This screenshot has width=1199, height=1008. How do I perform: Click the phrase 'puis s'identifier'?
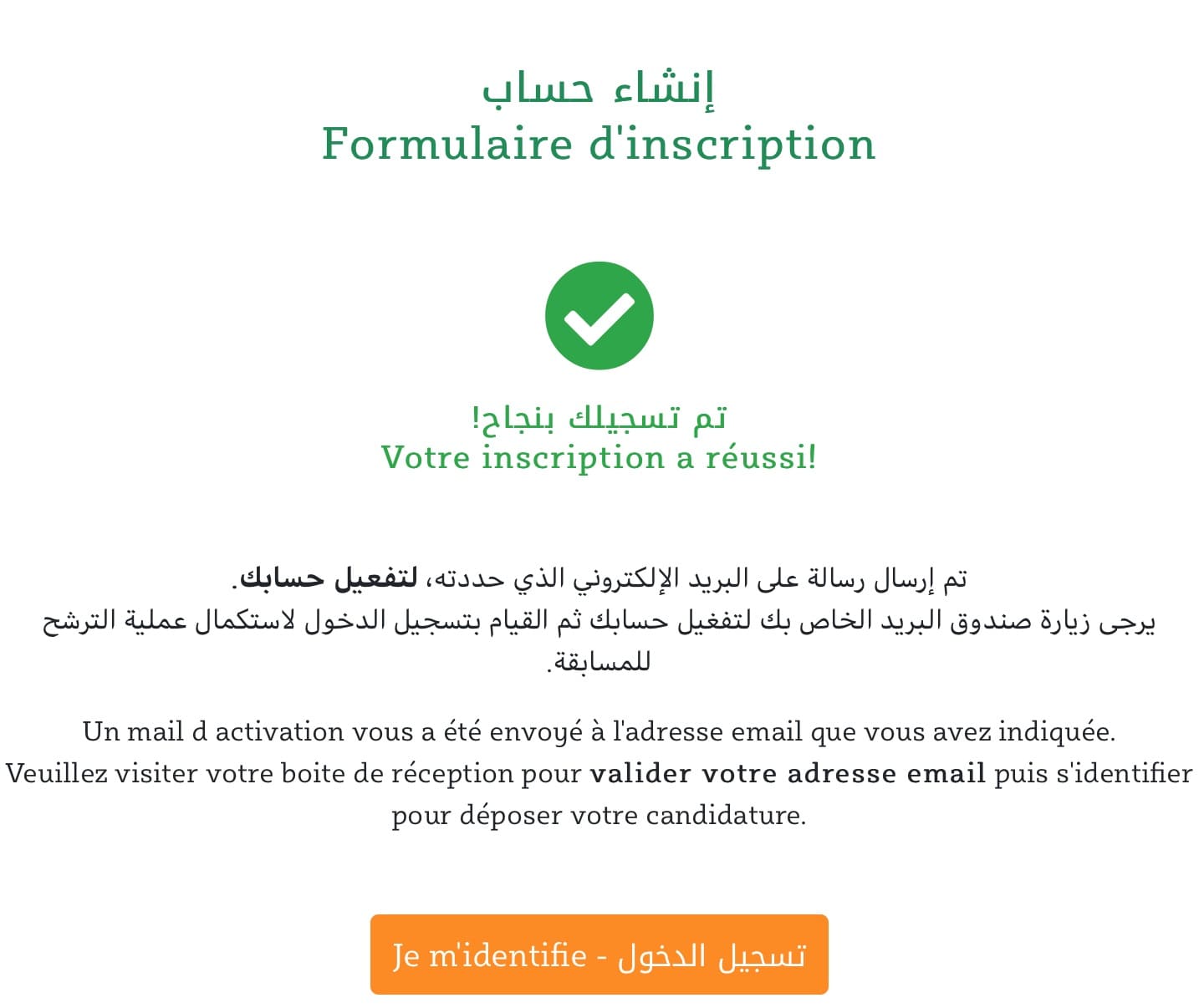coord(1093,773)
